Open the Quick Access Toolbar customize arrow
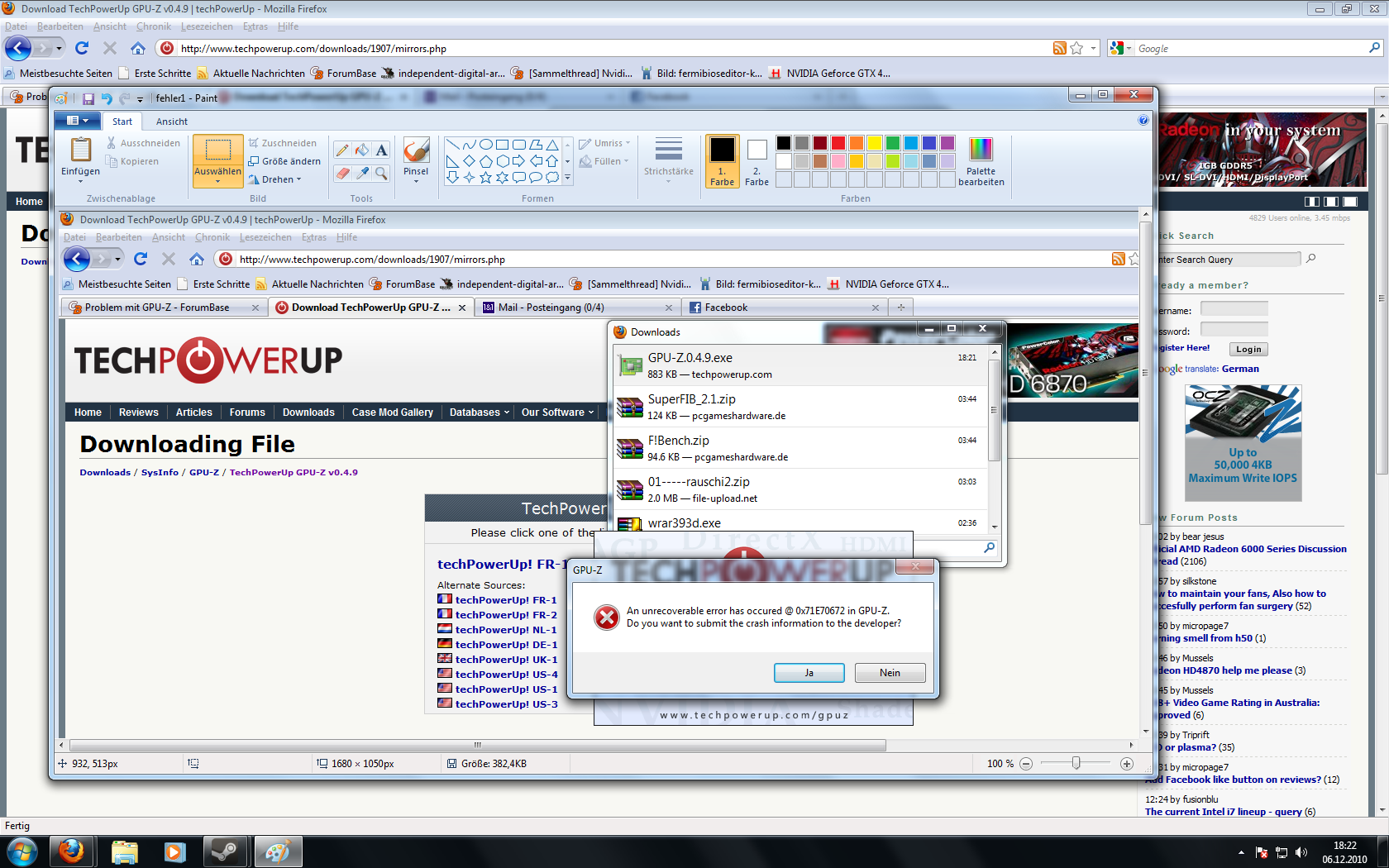 (x=140, y=99)
